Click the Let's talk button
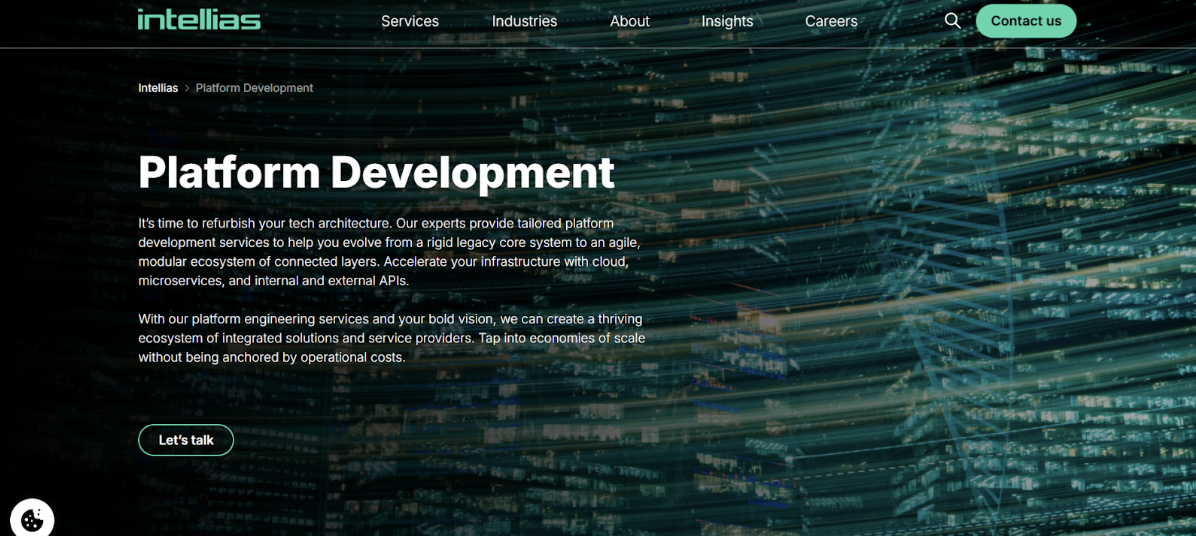Viewport: 1196px width, 536px height. 186,440
